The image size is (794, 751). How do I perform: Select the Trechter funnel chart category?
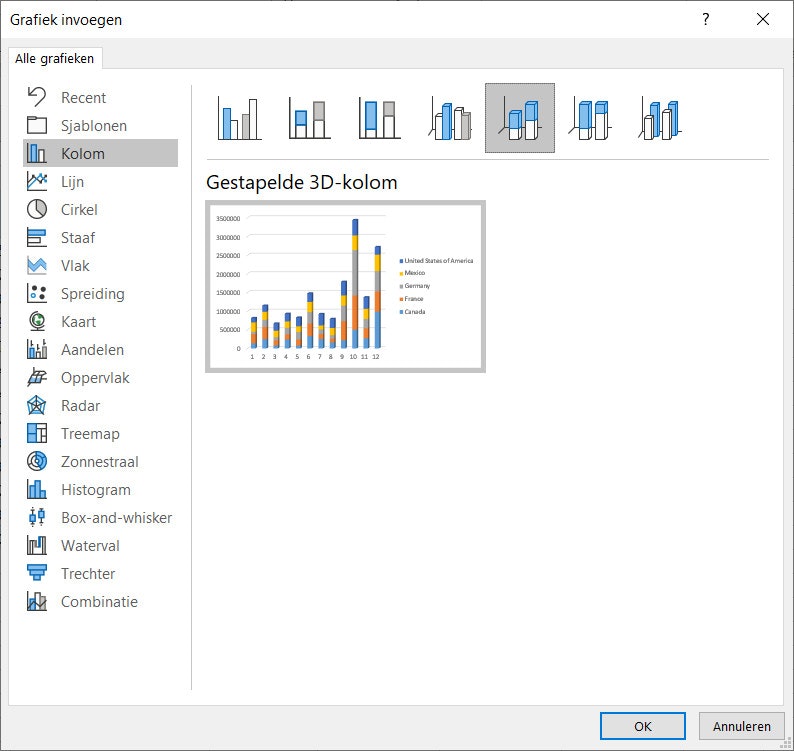coord(100,573)
